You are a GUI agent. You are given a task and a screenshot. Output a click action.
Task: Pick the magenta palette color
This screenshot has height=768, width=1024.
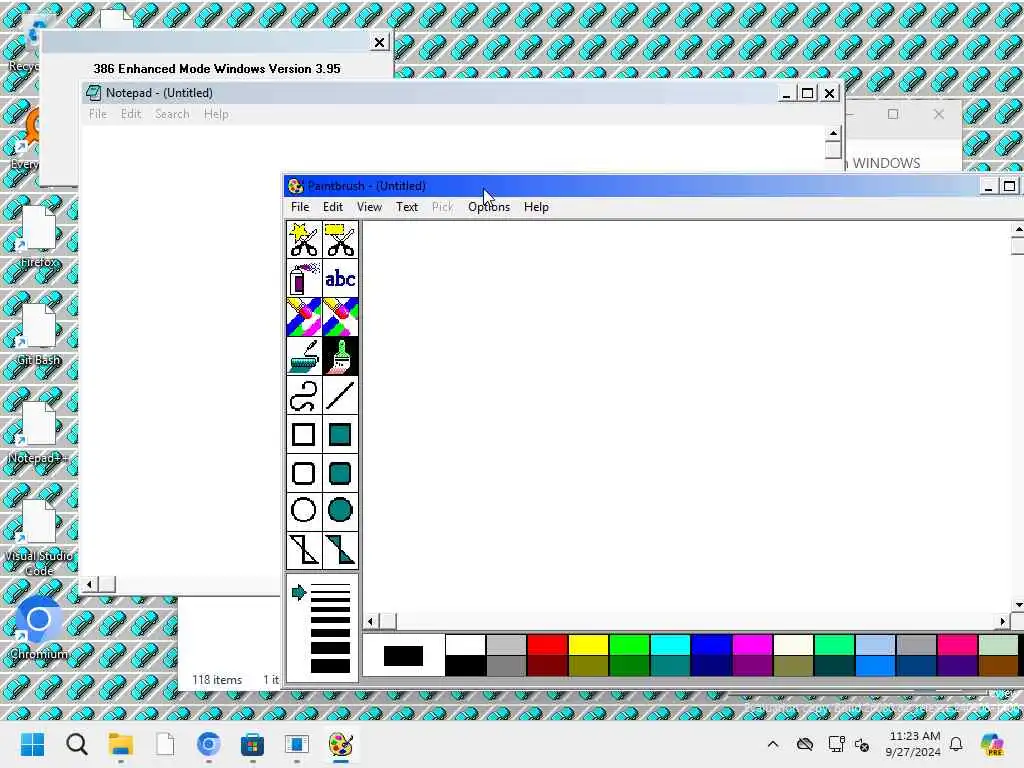click(x=752, y=645)
